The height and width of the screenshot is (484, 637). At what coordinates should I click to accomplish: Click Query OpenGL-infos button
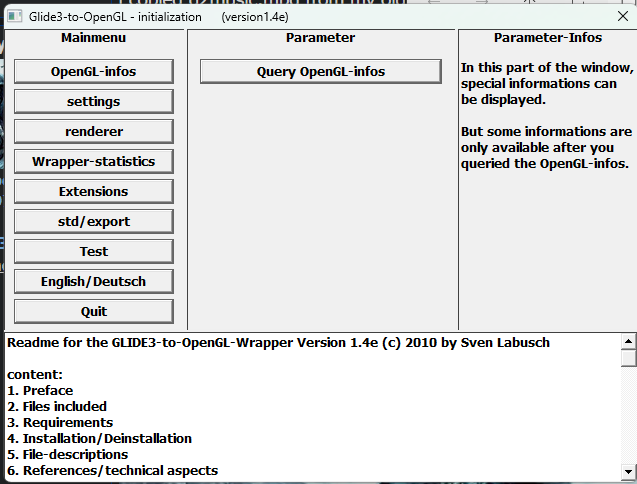pos(321,72)
